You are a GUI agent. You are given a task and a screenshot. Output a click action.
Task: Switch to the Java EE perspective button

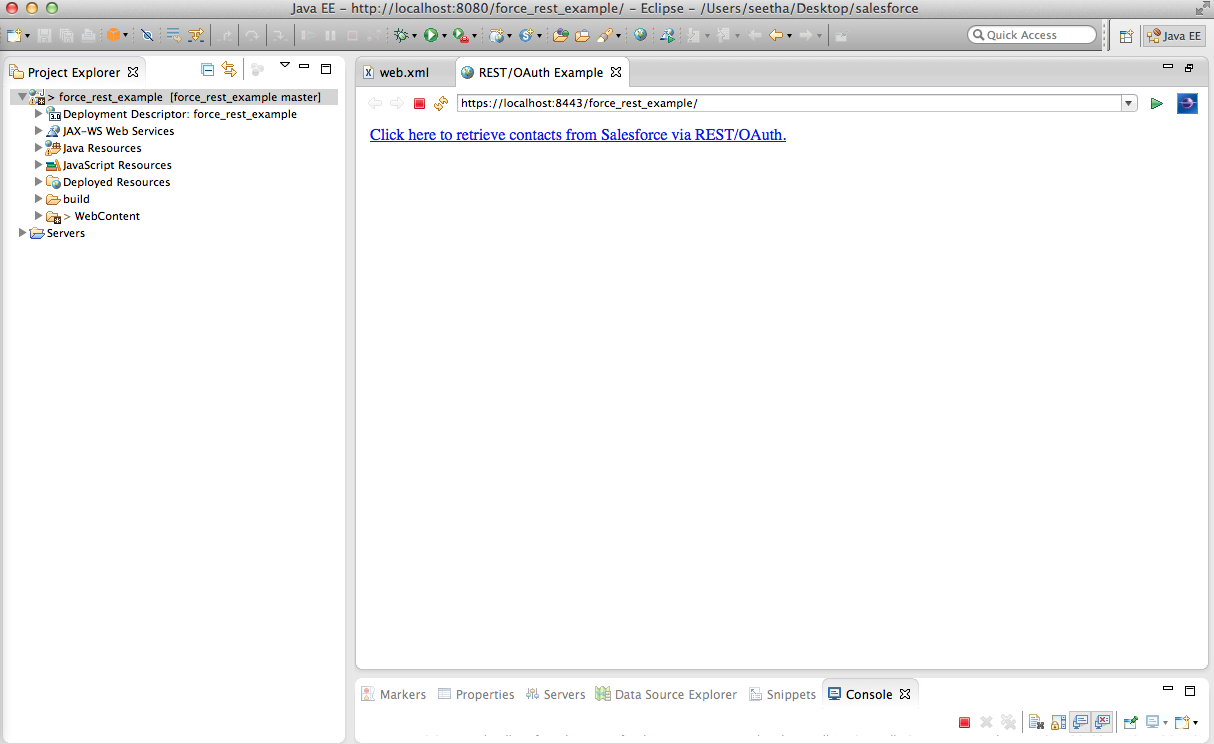coord(1174,36)
